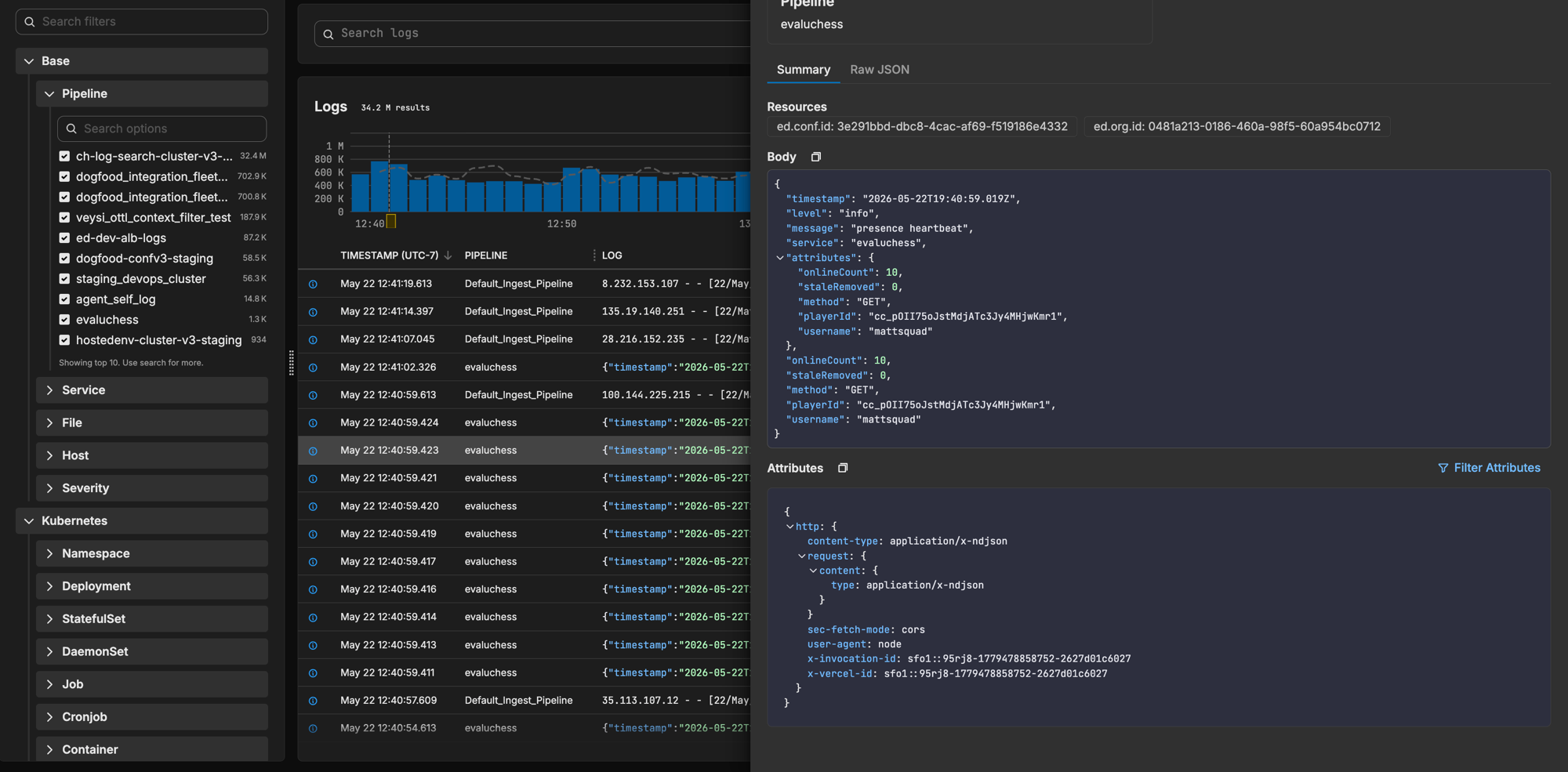Viewport: 1568px width, 772px height.
Task: Uncheck ch-log-search-cluster-v3 pipeline checkbox
Action: (x=64, y=156)
